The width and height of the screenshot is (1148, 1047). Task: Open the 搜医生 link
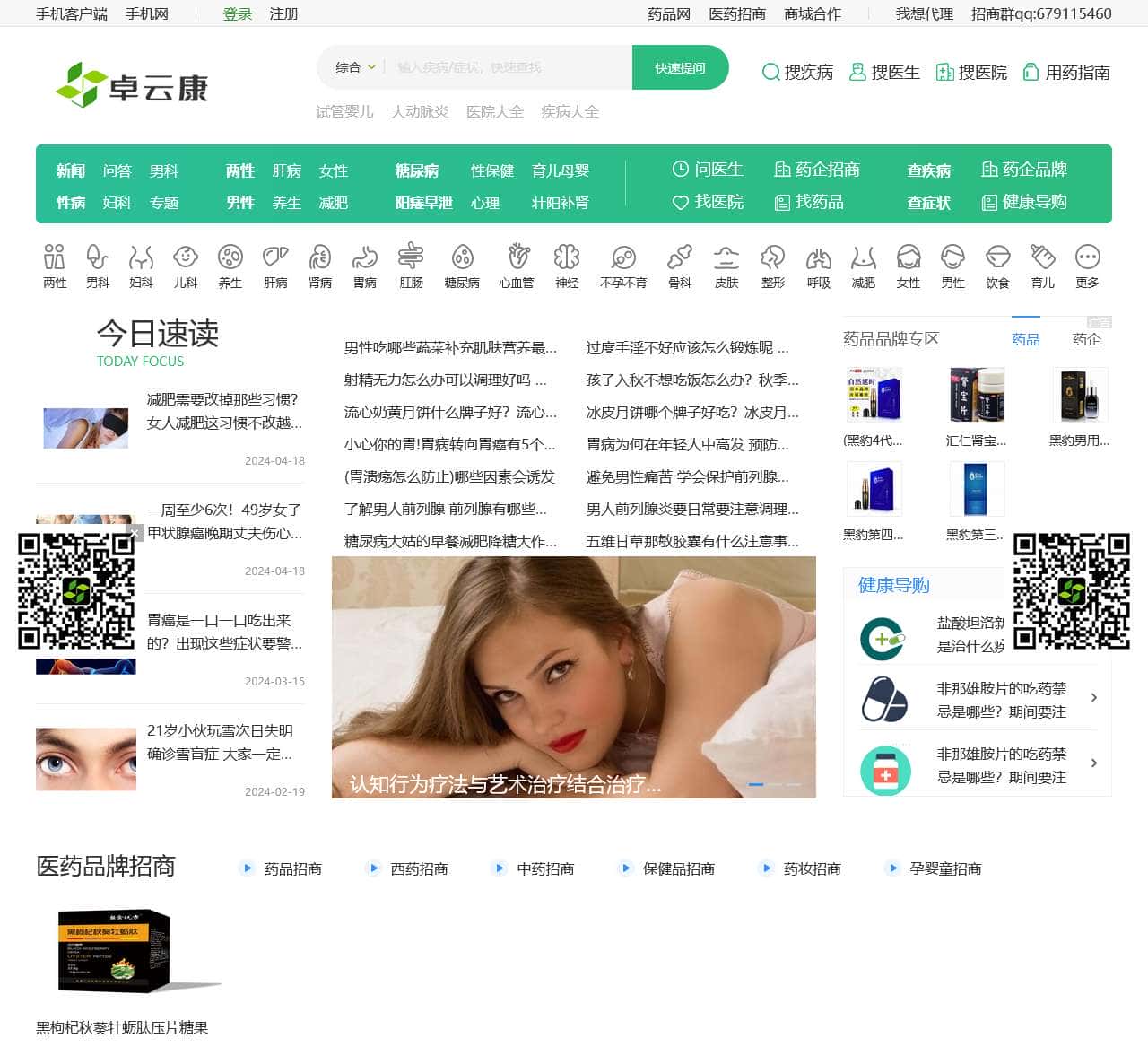pyautogui.click(x=884, y=72)
